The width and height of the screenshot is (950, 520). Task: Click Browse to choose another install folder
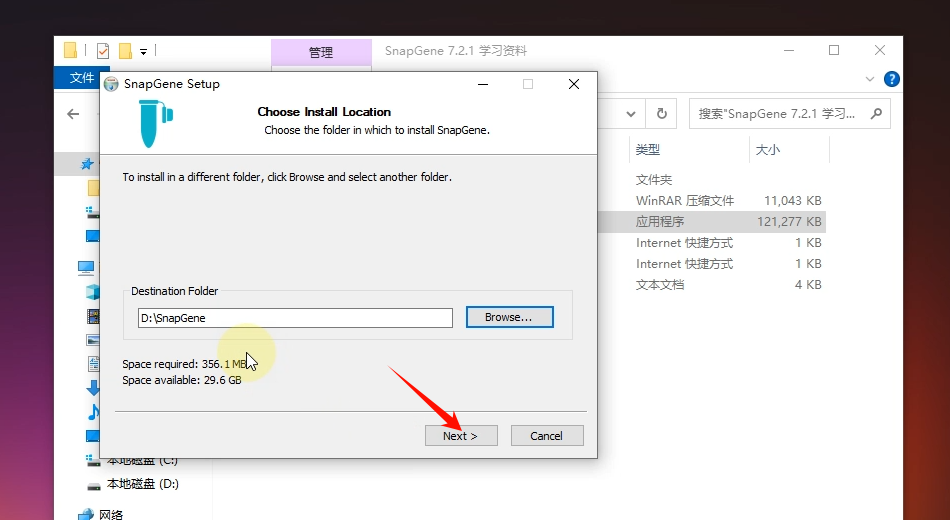[509, 317]
